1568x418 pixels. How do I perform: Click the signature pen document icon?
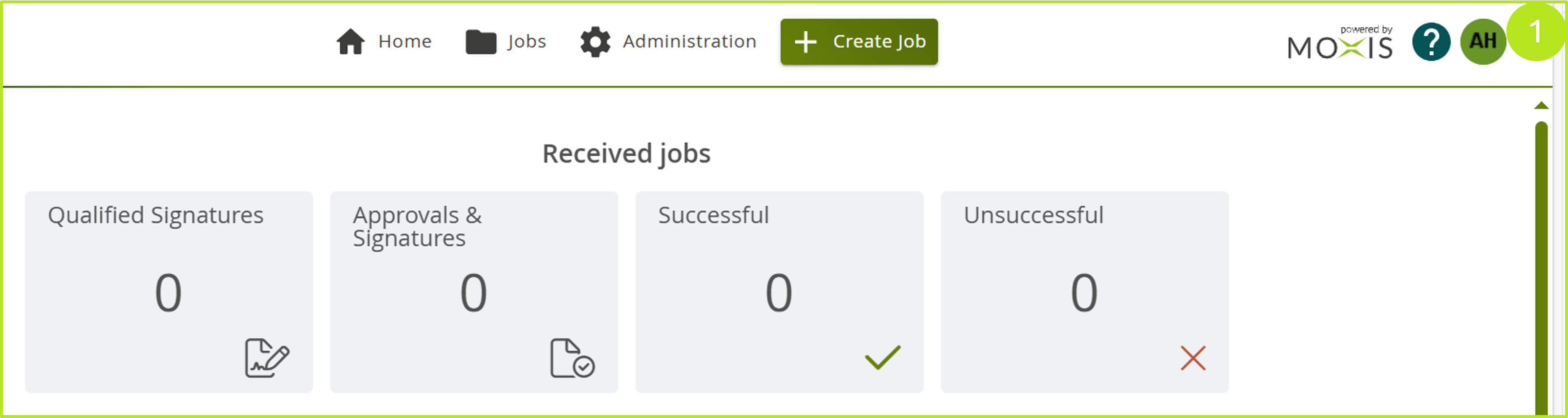tap(267, 358)
